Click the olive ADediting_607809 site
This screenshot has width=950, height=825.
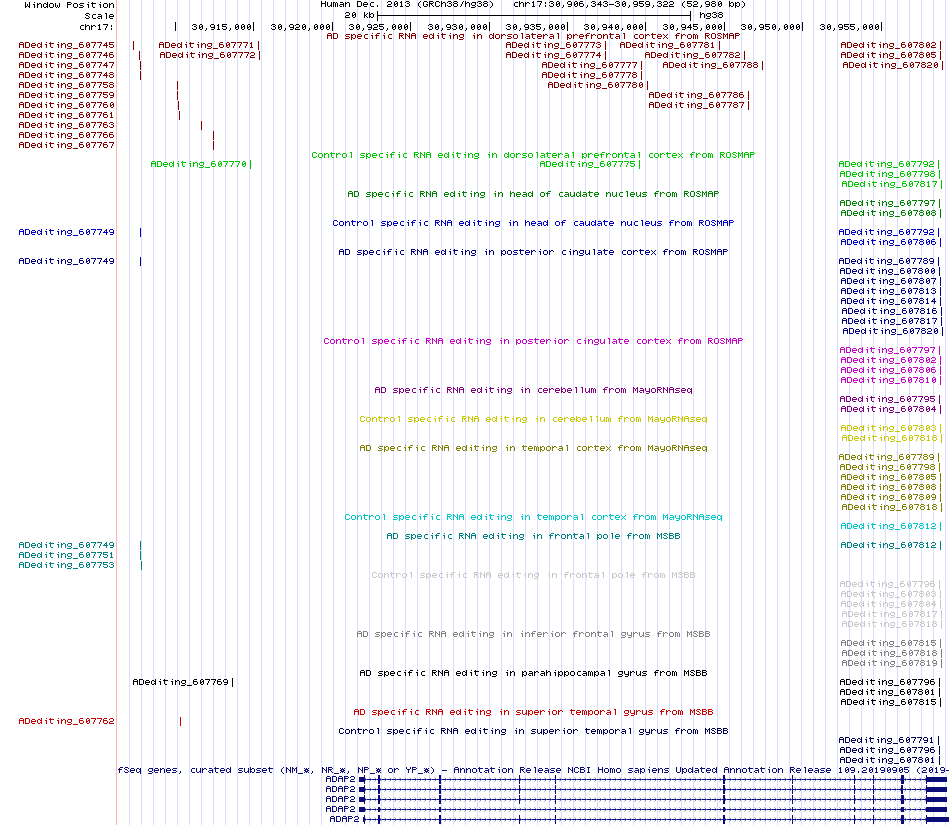pos(891,497)
